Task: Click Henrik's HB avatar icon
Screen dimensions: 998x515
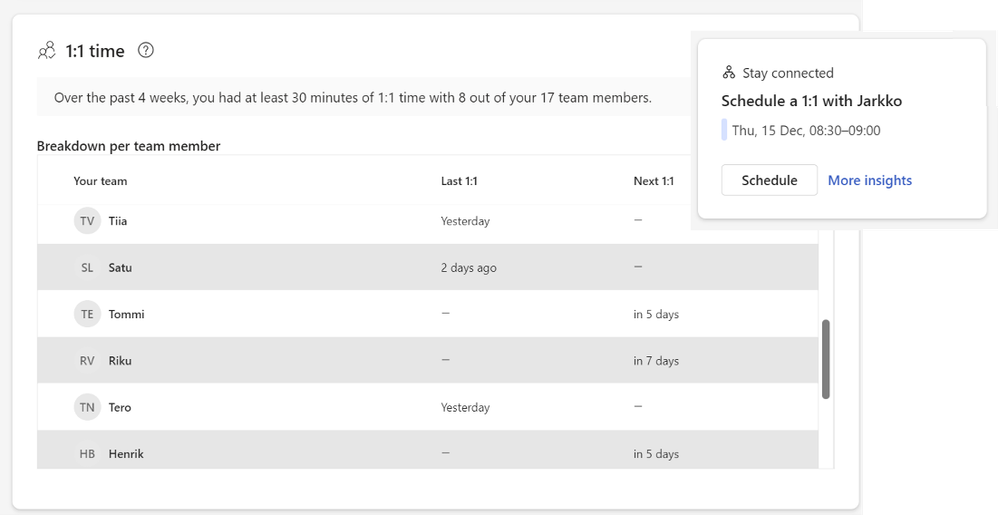Action: point(87,454)
